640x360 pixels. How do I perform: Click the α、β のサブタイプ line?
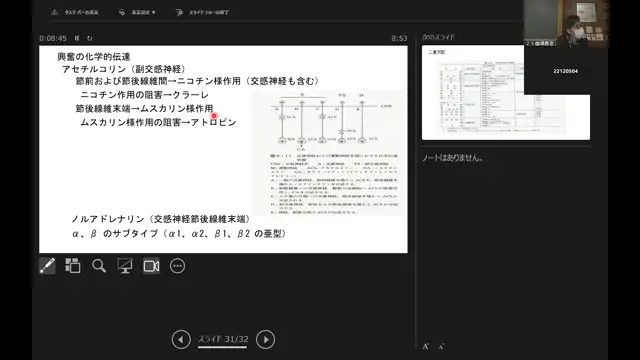click(179, 233)
